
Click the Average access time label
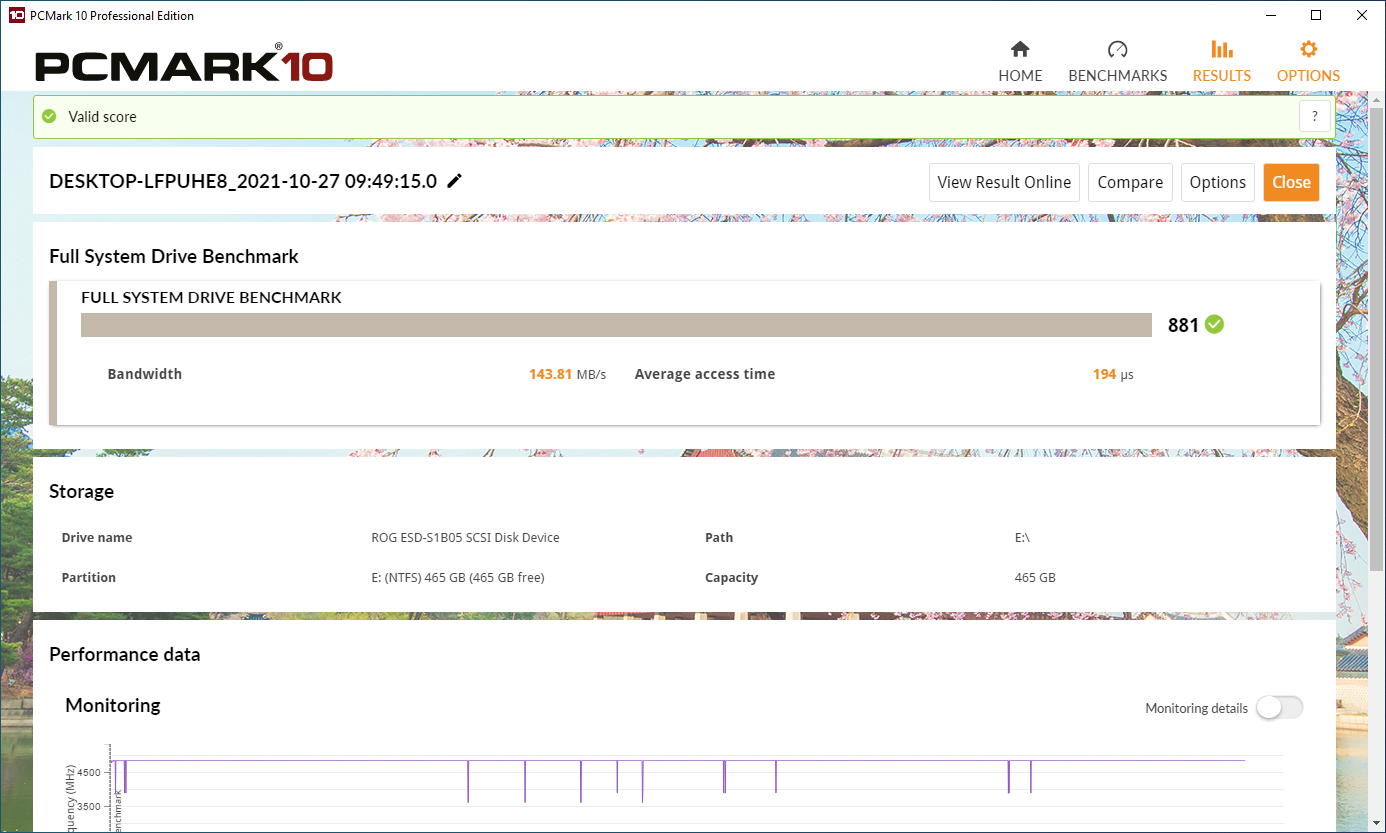click(x=705, y=374)
